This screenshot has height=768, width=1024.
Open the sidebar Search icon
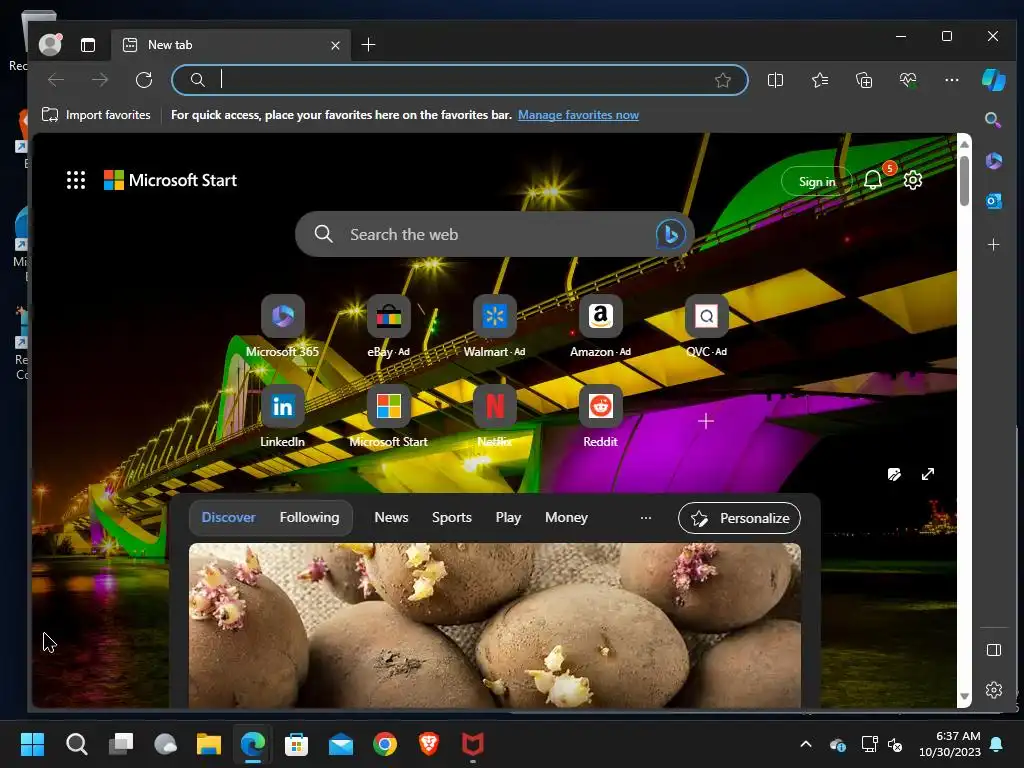point(993,120)
